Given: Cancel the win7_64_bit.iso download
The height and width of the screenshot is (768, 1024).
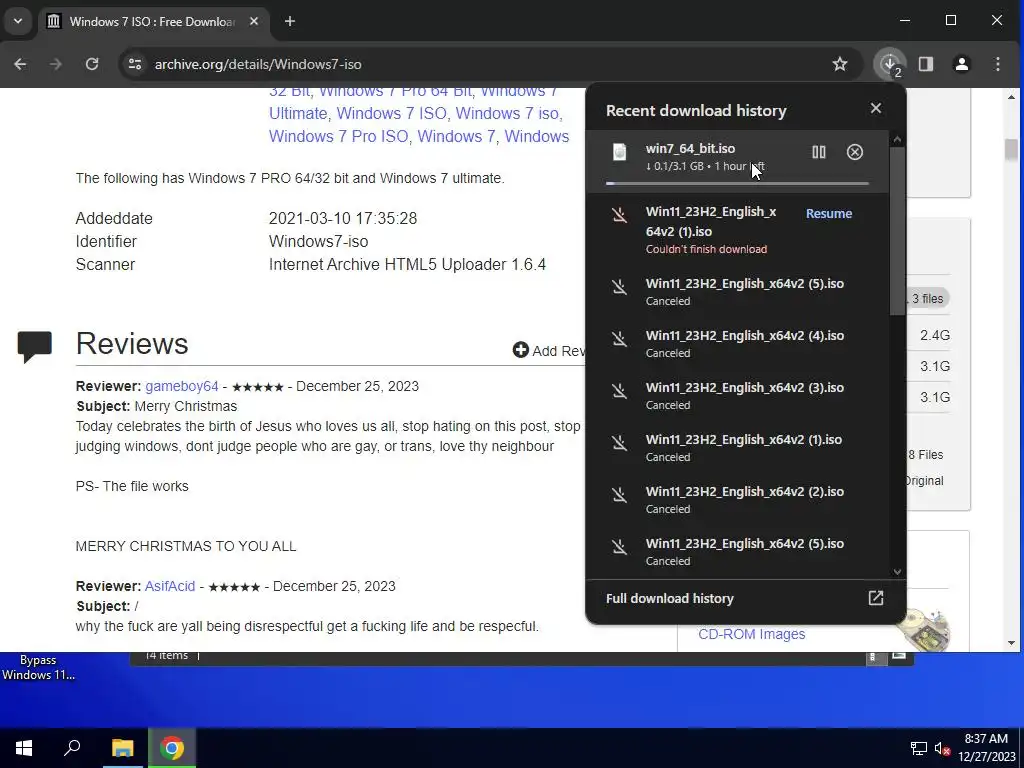Looking at the screenshot, I should point(854,152).
